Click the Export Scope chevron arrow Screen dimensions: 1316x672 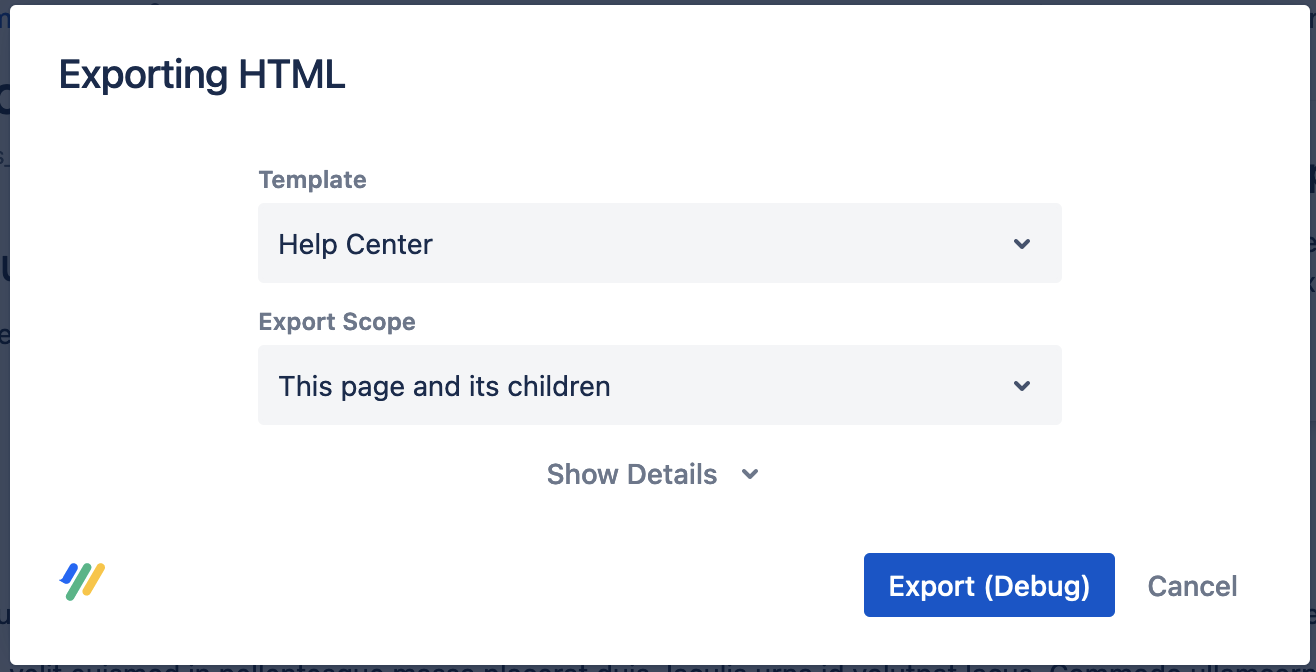(x=1021, y=386)
